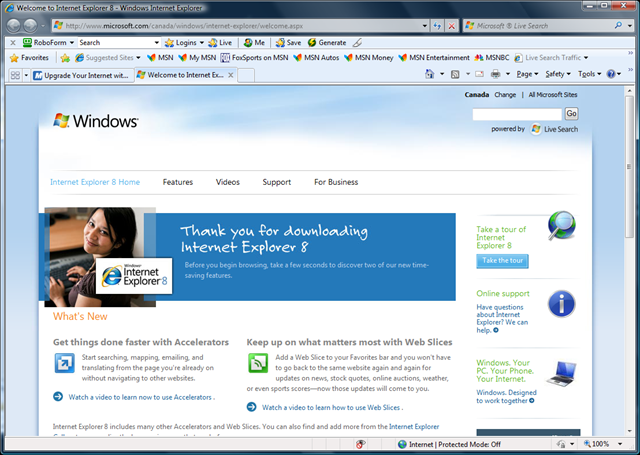640x455 pixels.
Task: Close the RoboForm toolbar with its X
Action: click(13, 42)
